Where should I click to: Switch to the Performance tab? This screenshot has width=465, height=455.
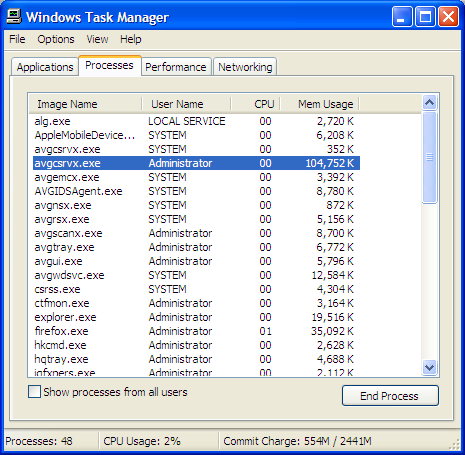coord(176,67)
